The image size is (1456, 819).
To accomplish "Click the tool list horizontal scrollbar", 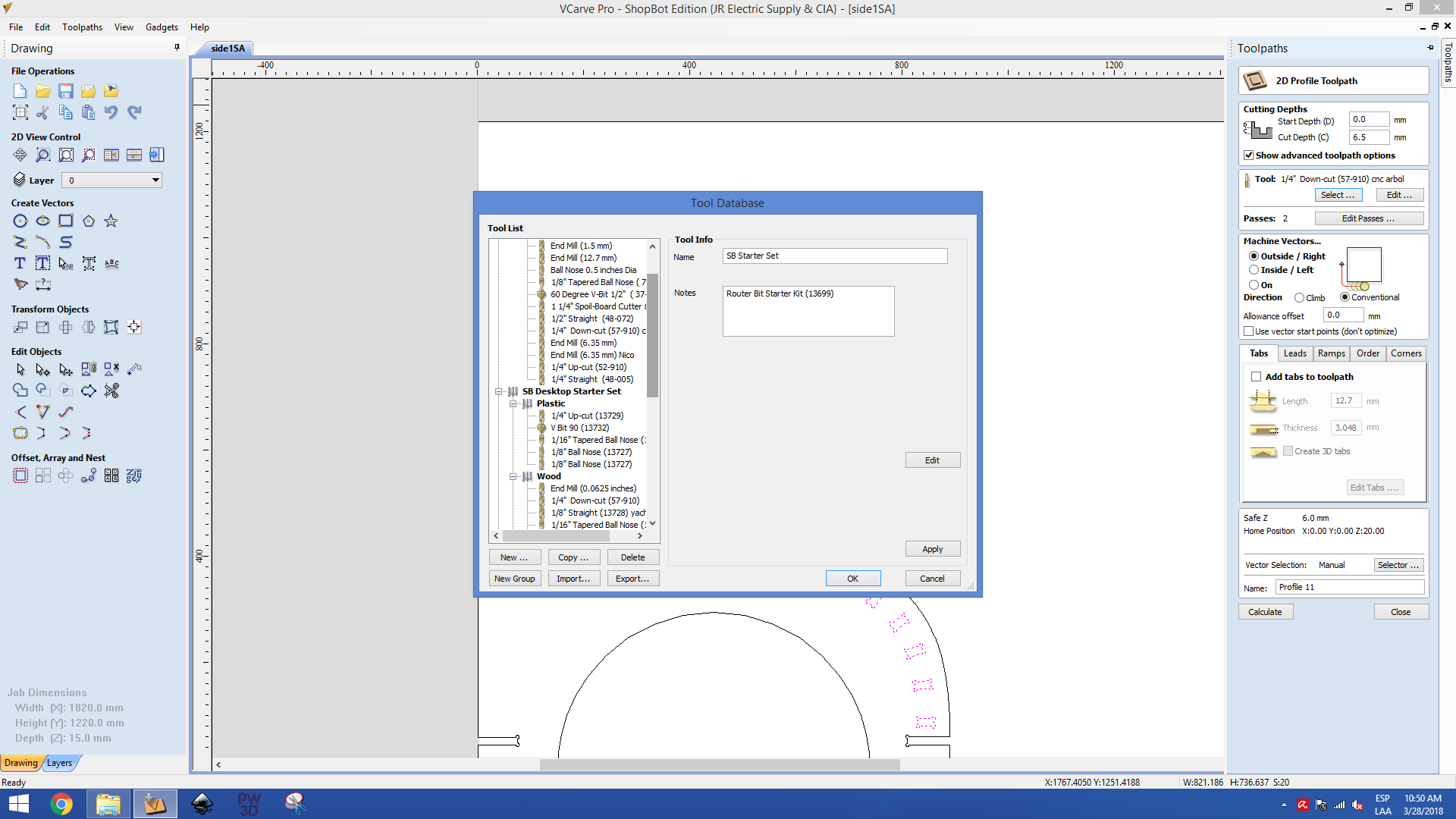I will (x=556, y=536).
